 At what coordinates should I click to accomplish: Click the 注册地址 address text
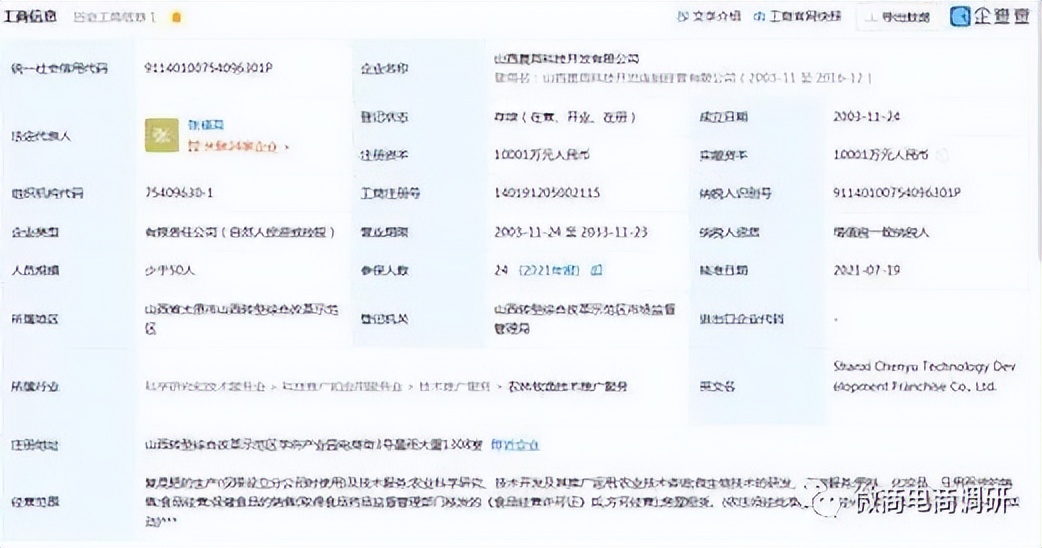[314, 445]
